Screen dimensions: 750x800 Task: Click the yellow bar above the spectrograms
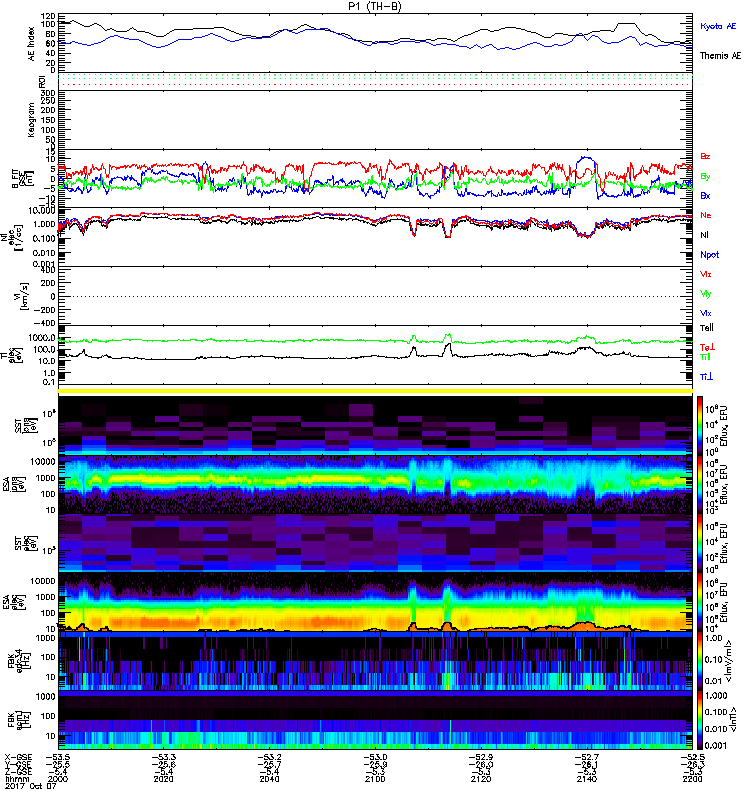pyautogui.click(x=375, y=391)
